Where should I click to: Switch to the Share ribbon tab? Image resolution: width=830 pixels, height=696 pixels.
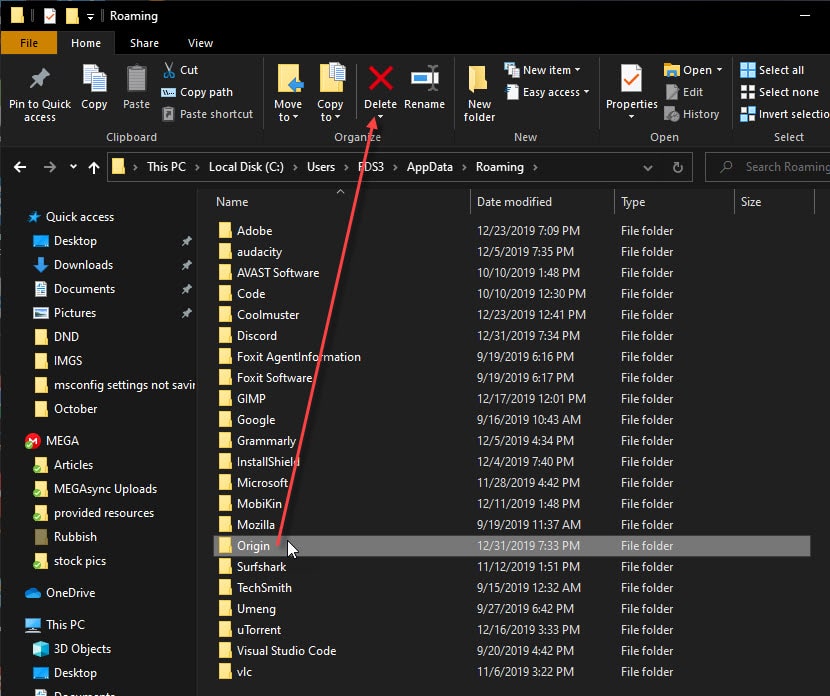click(145, 43)
